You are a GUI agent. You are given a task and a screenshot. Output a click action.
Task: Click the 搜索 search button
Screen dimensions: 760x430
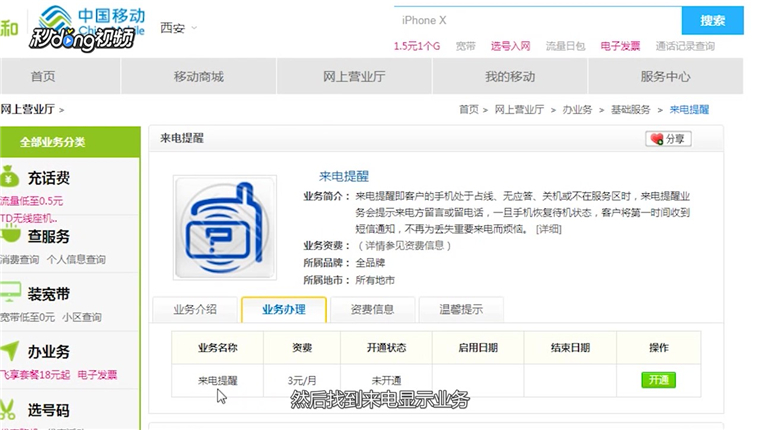pos(712,20)
